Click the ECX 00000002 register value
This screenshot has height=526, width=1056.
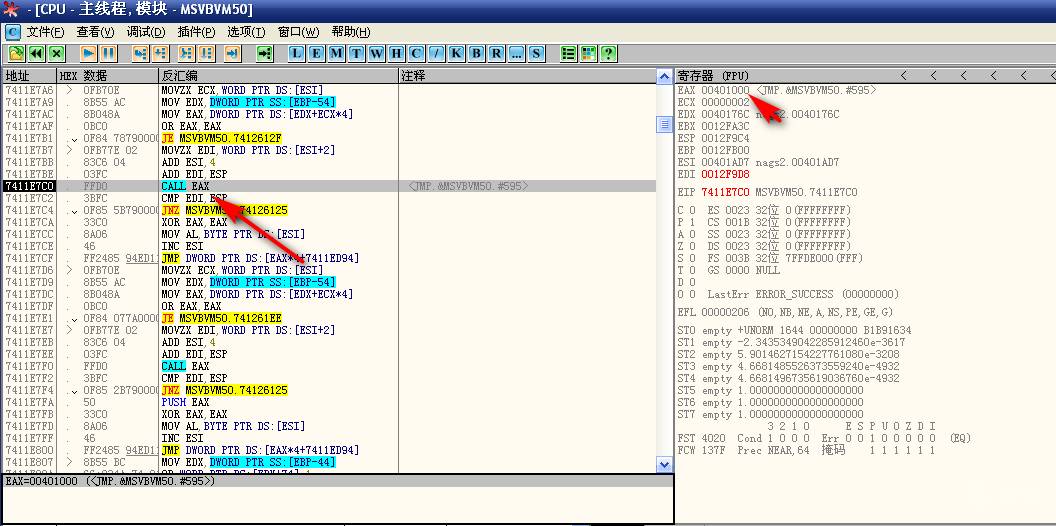[725, 102]
